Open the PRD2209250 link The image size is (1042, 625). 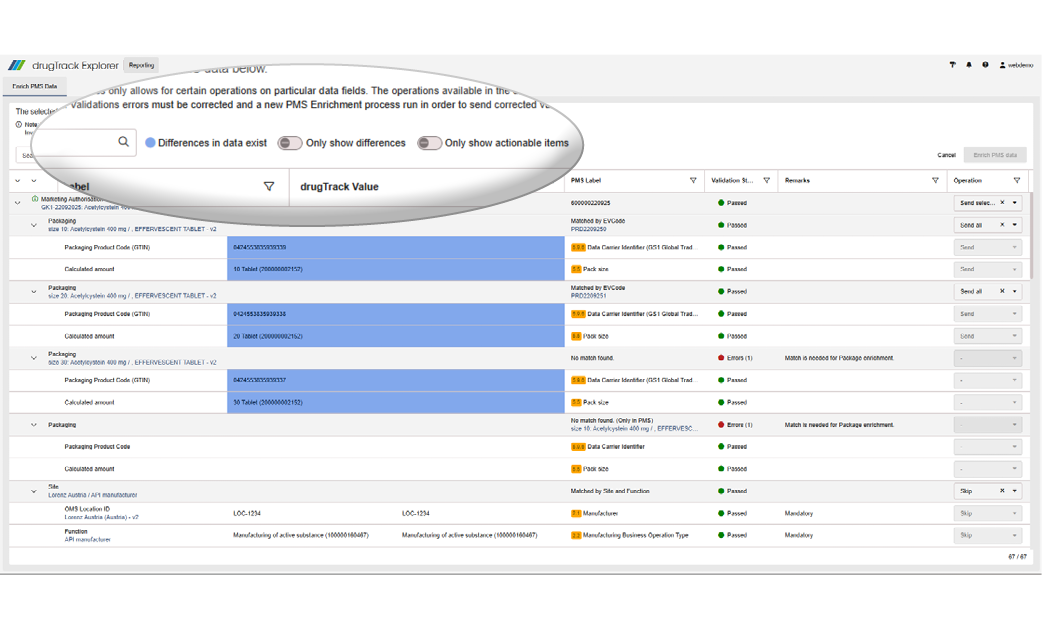click(x=588, y=229)
